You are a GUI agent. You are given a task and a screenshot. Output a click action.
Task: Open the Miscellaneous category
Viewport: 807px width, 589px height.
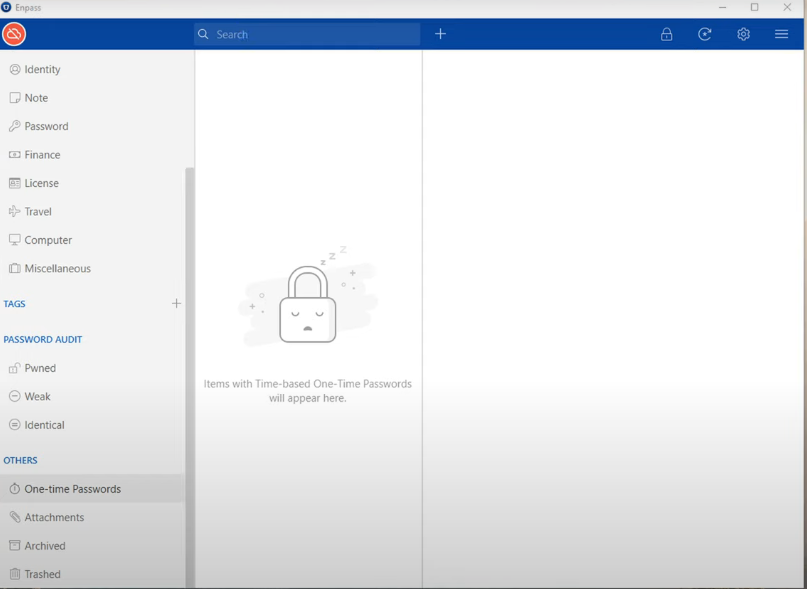click(58, 268)
